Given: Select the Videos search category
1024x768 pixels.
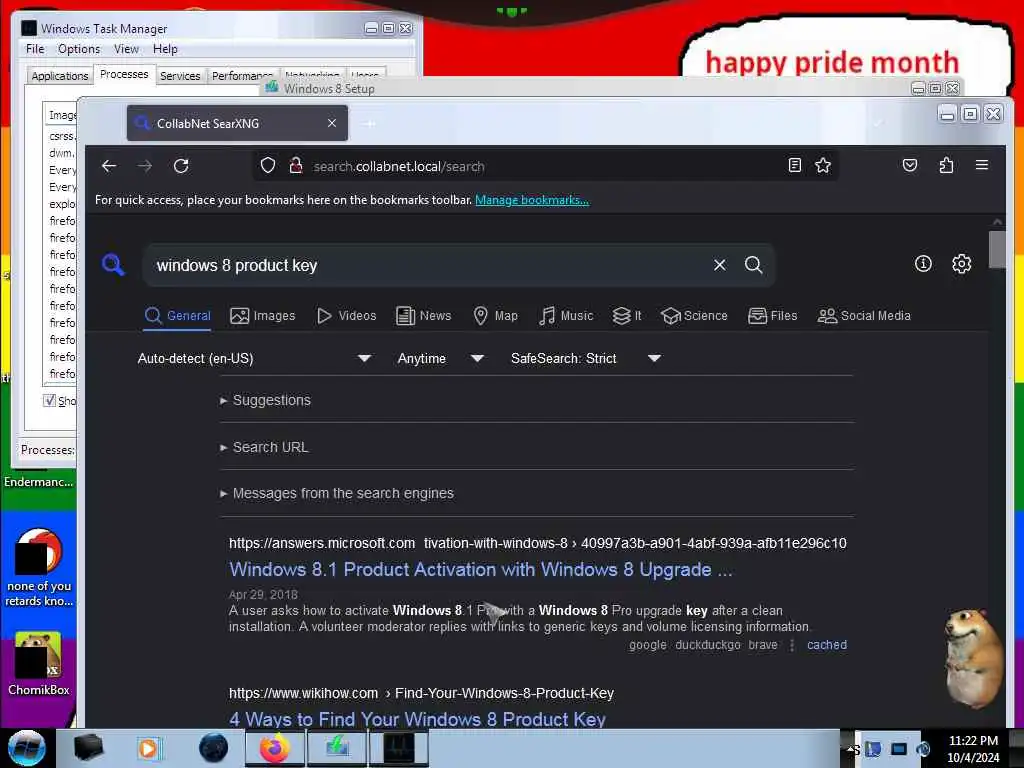Looking at the screenshot, I should click(x=346, y=316).
